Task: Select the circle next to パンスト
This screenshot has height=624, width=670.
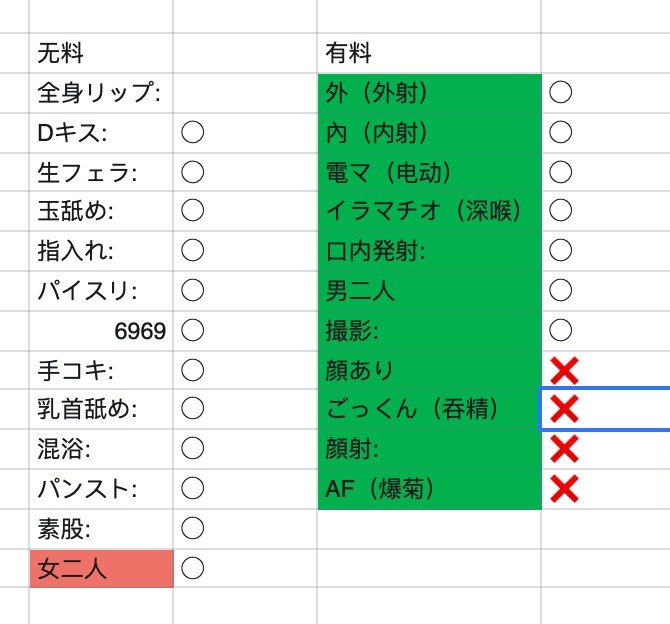Action: pyautogui.click(x=193, y=488)
